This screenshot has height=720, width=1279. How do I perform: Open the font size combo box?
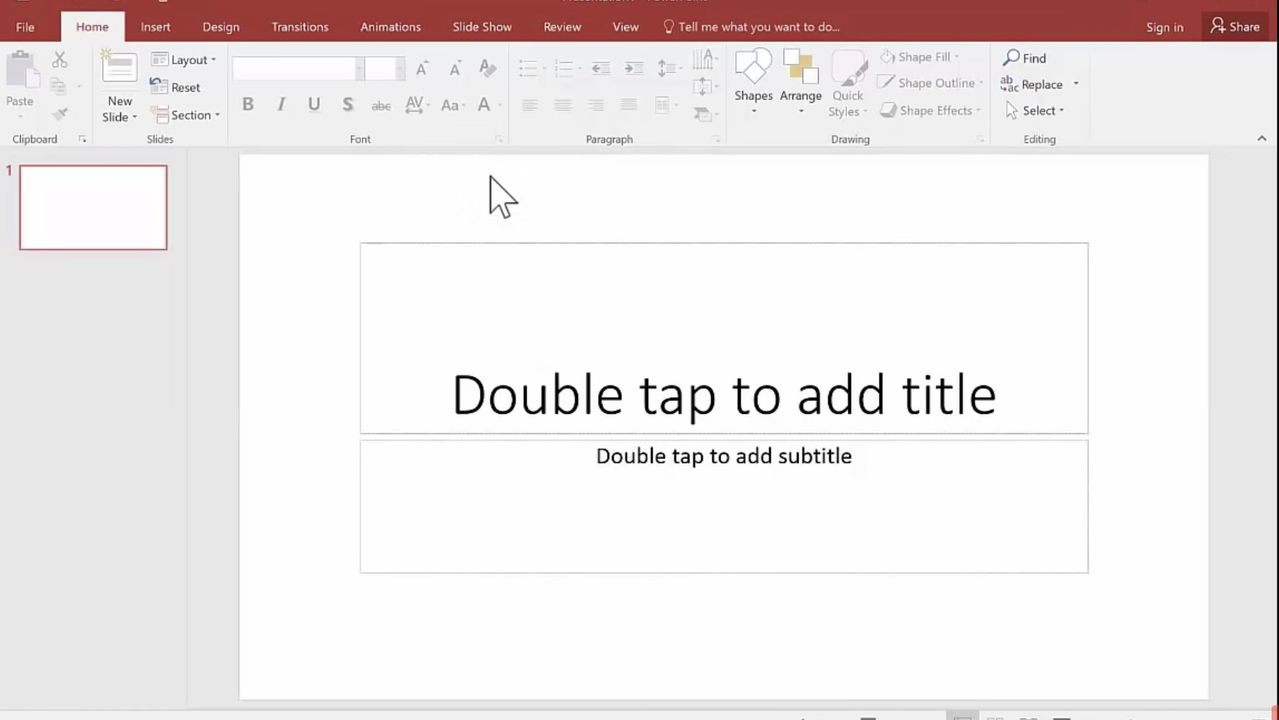384,68
